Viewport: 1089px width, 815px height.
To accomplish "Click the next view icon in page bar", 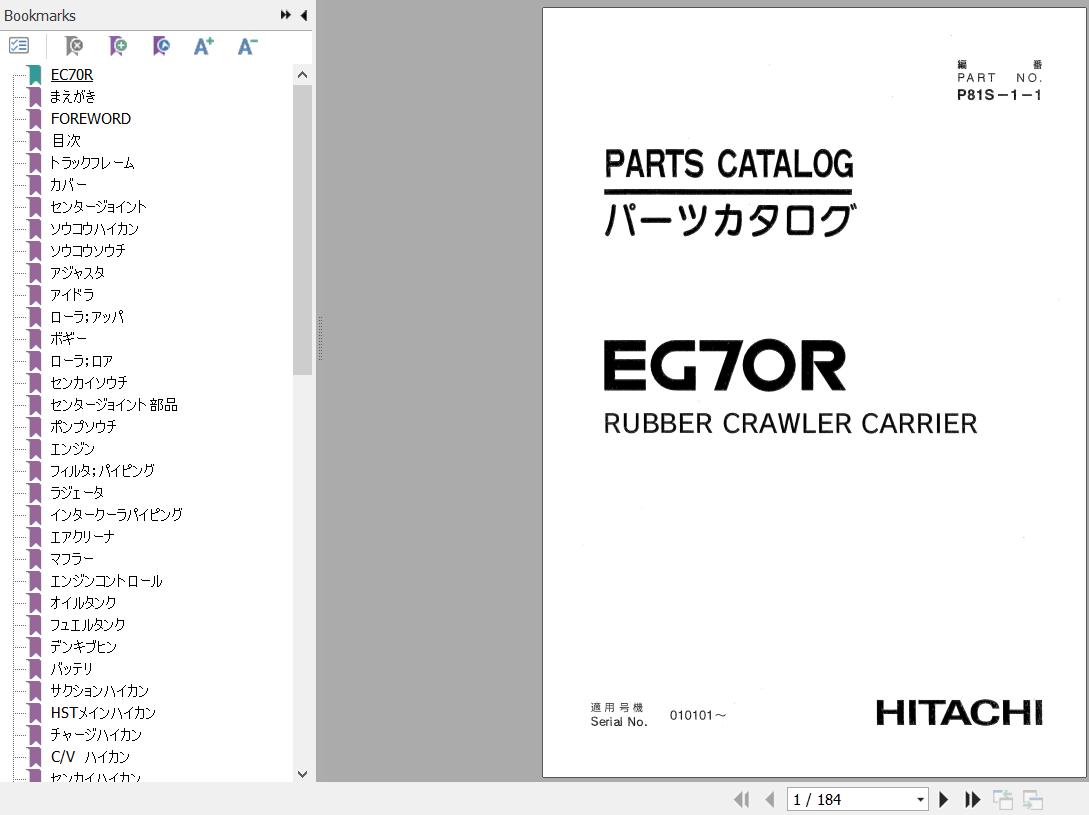I will pos(1033,800).
